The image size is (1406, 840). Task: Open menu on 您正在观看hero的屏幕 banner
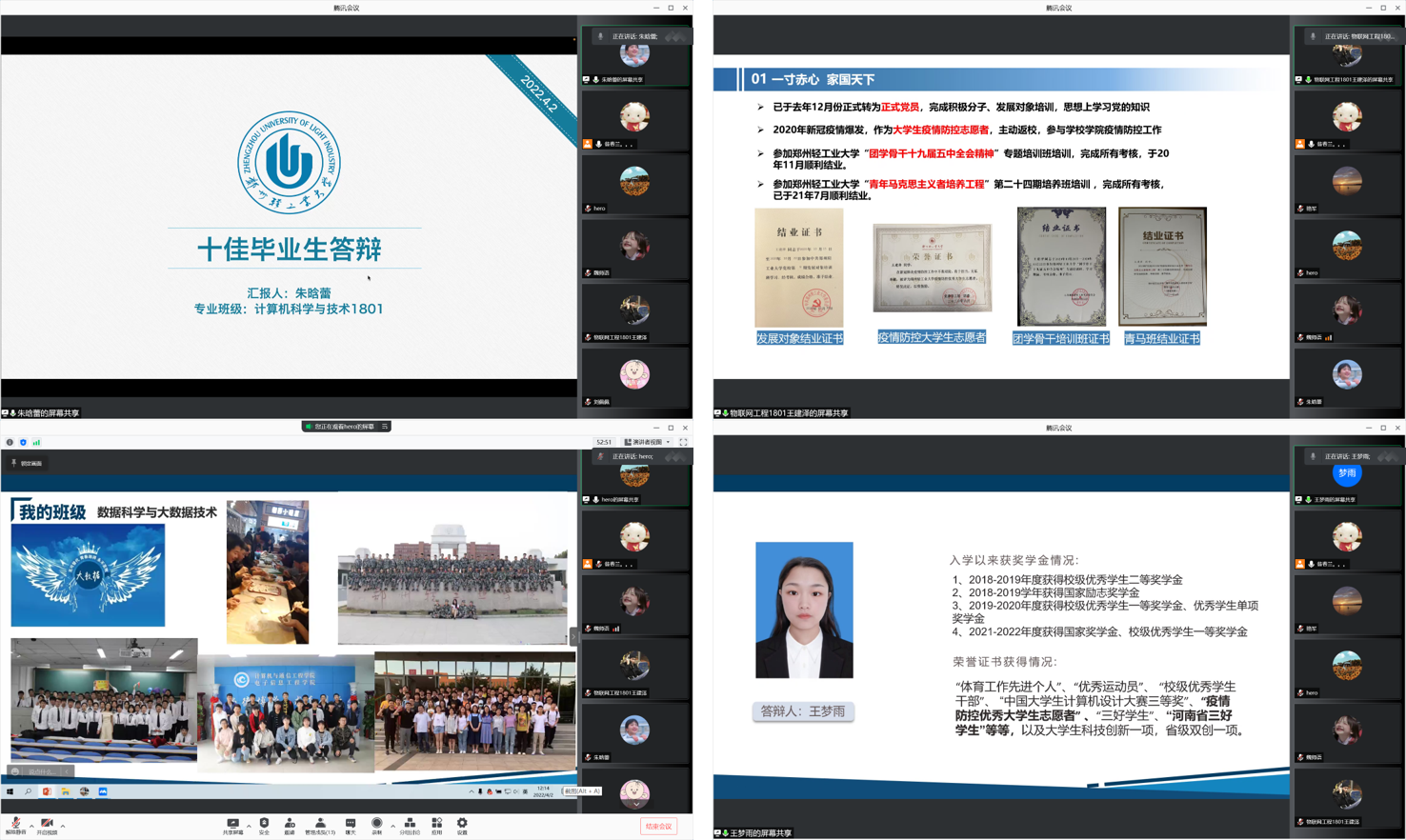(385, 427)
